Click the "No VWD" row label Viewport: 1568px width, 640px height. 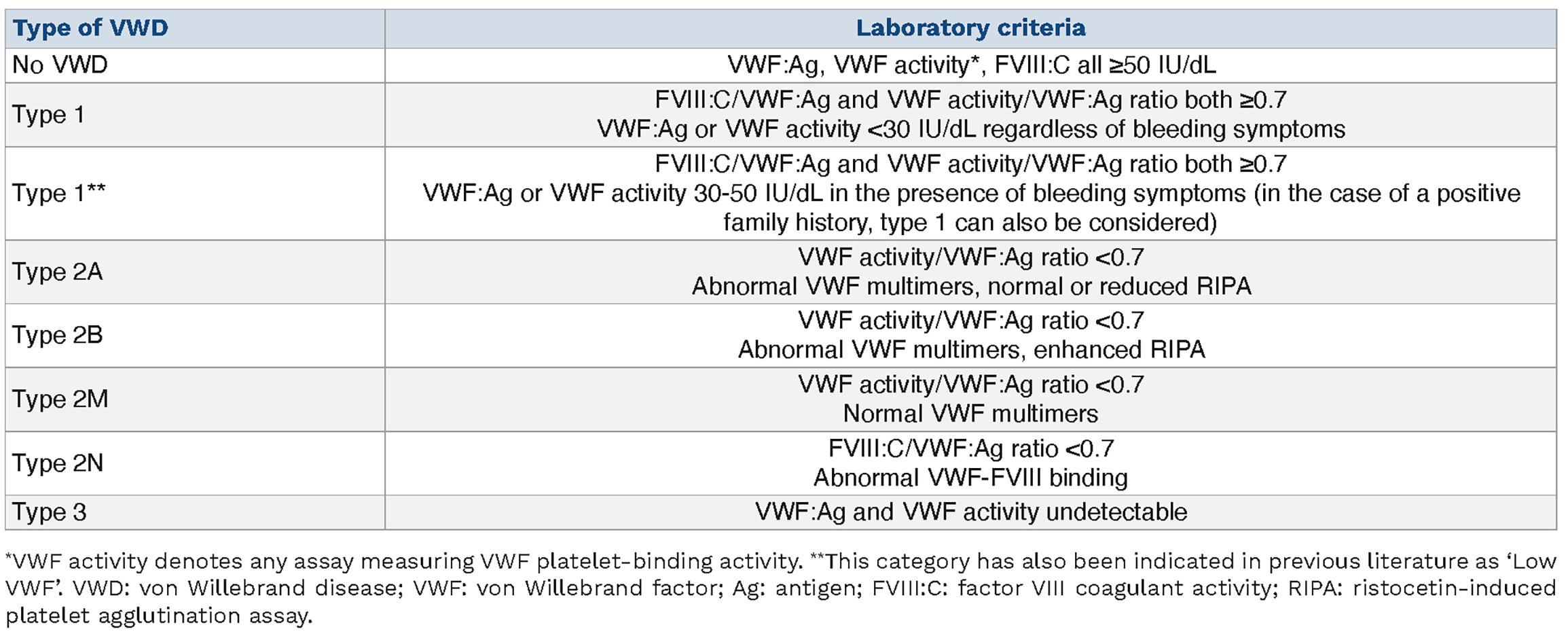pyautogui.click(x=60, y=65)
